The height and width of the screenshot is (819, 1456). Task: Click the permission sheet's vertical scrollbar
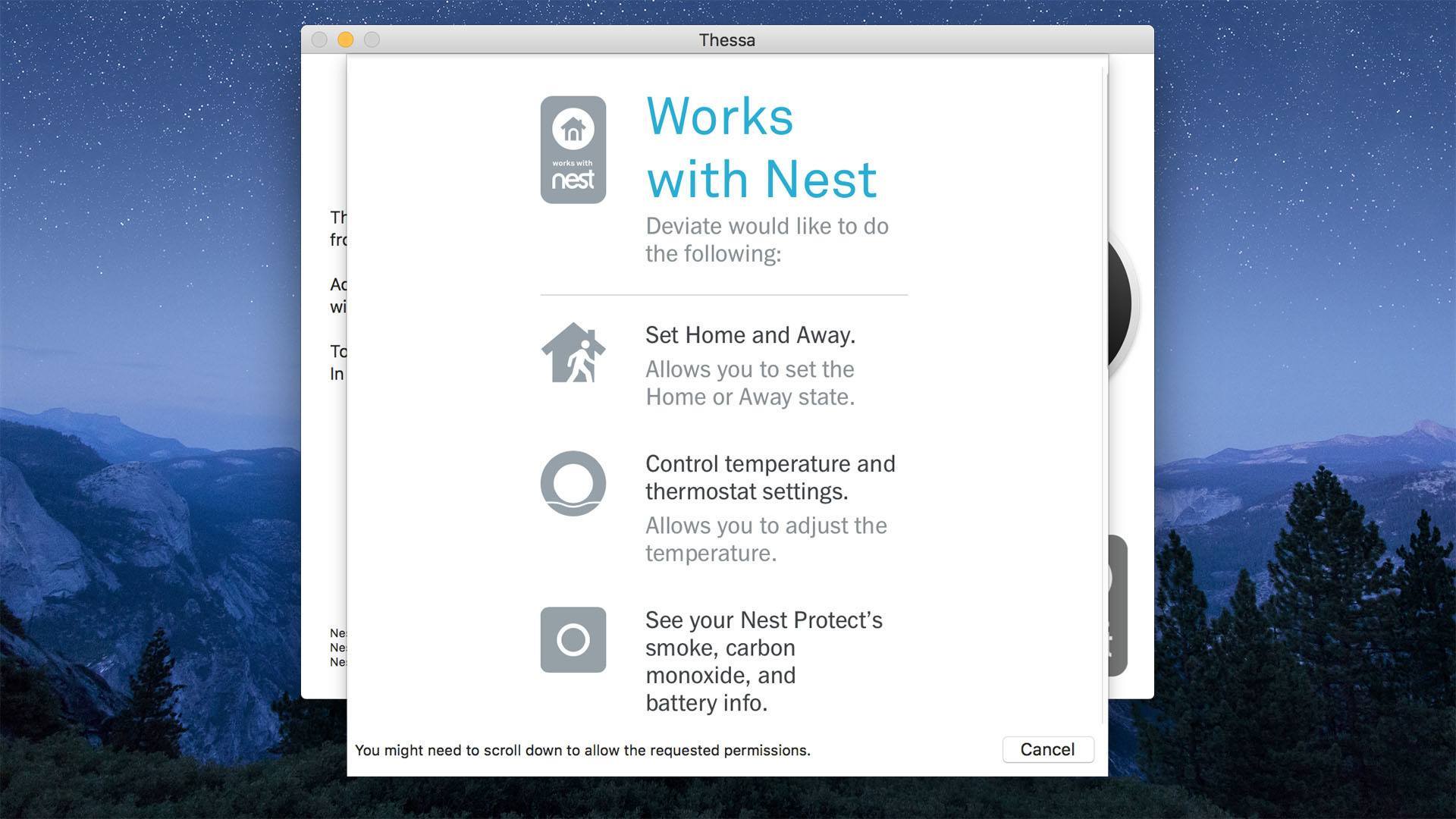pyautogui.click(x=1103, y=394)
